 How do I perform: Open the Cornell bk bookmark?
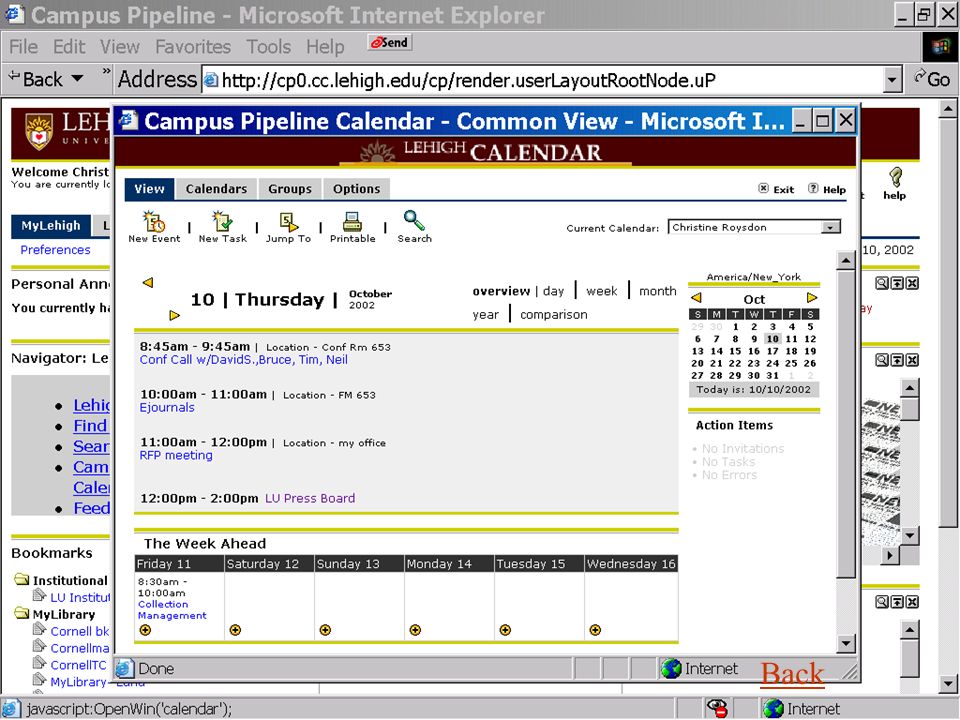pyautogui.click(x=80, y=631)
